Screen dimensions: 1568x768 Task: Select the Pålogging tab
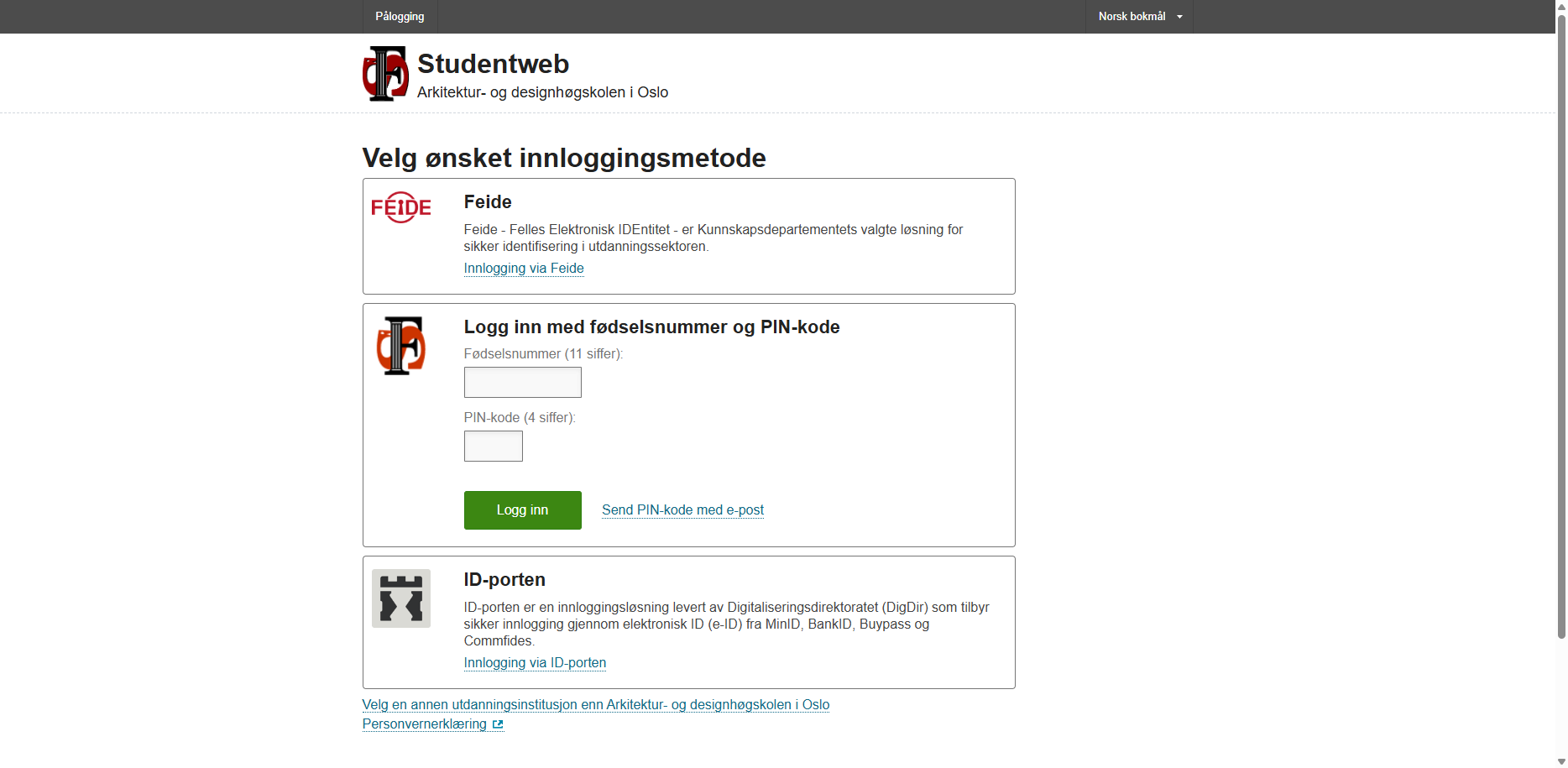(400, 17)
